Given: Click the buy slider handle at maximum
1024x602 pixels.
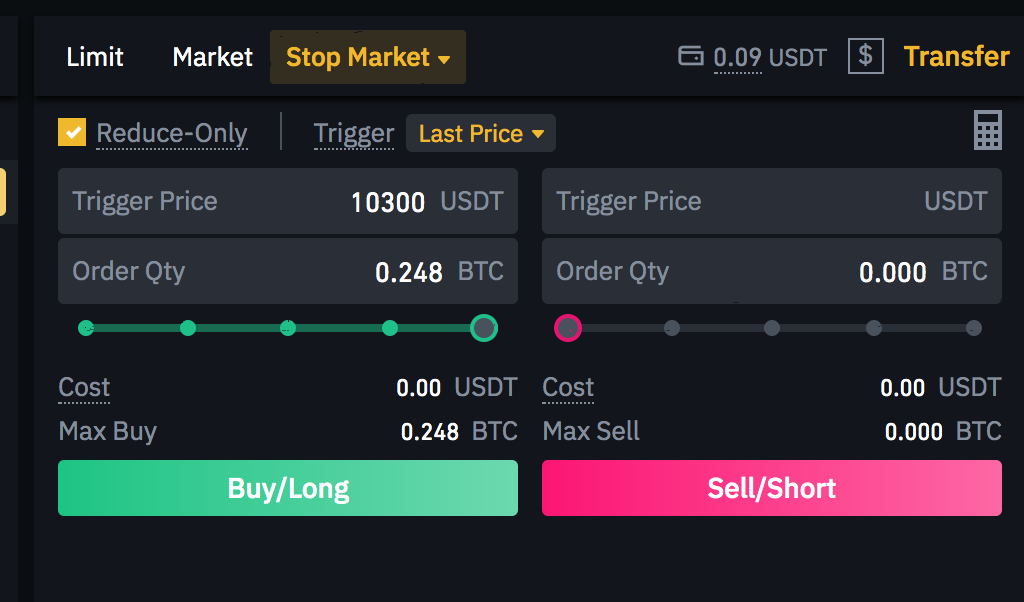Looking at the screenshot, I should [484, 328].
